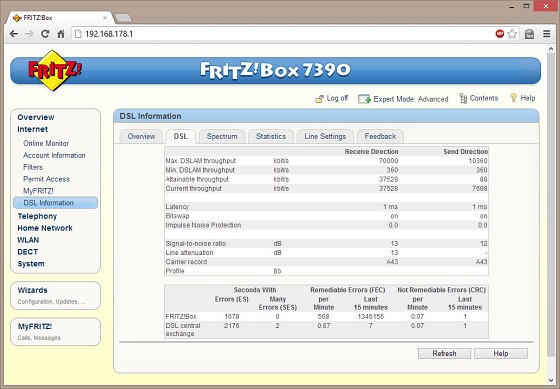
Task: Click the Send Direction column header
Action: tap(465, 151)
